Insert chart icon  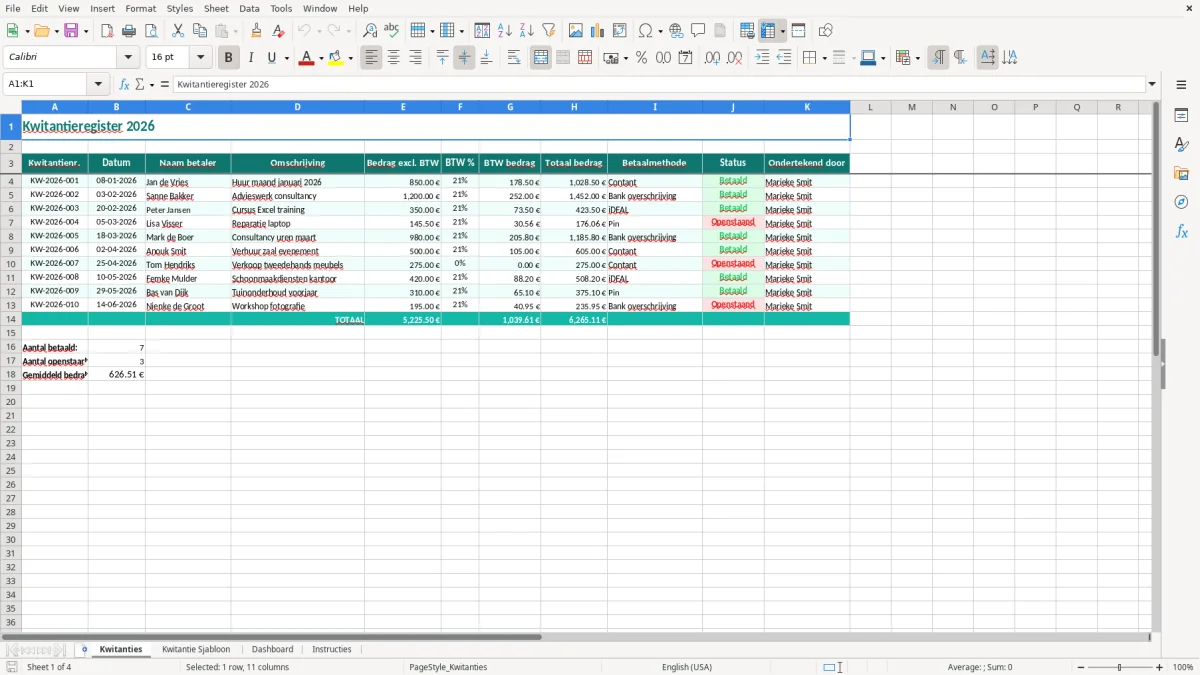pos(598,31)
